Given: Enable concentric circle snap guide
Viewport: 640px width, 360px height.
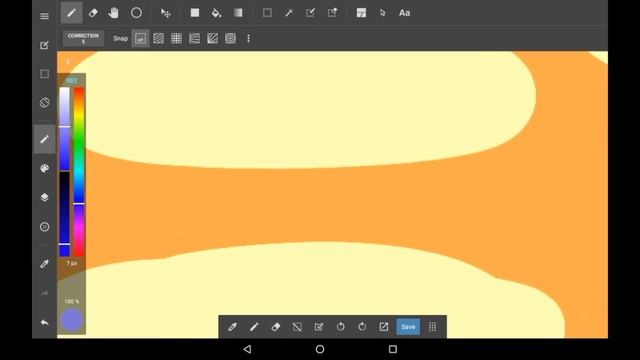Looking at the screenshot, I should (230, 38).
